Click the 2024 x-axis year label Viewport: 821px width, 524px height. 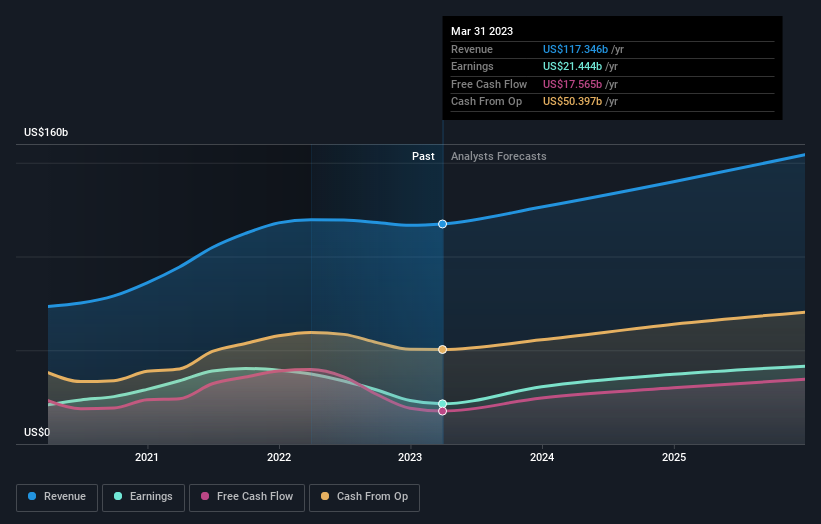[x=542, y=457]
